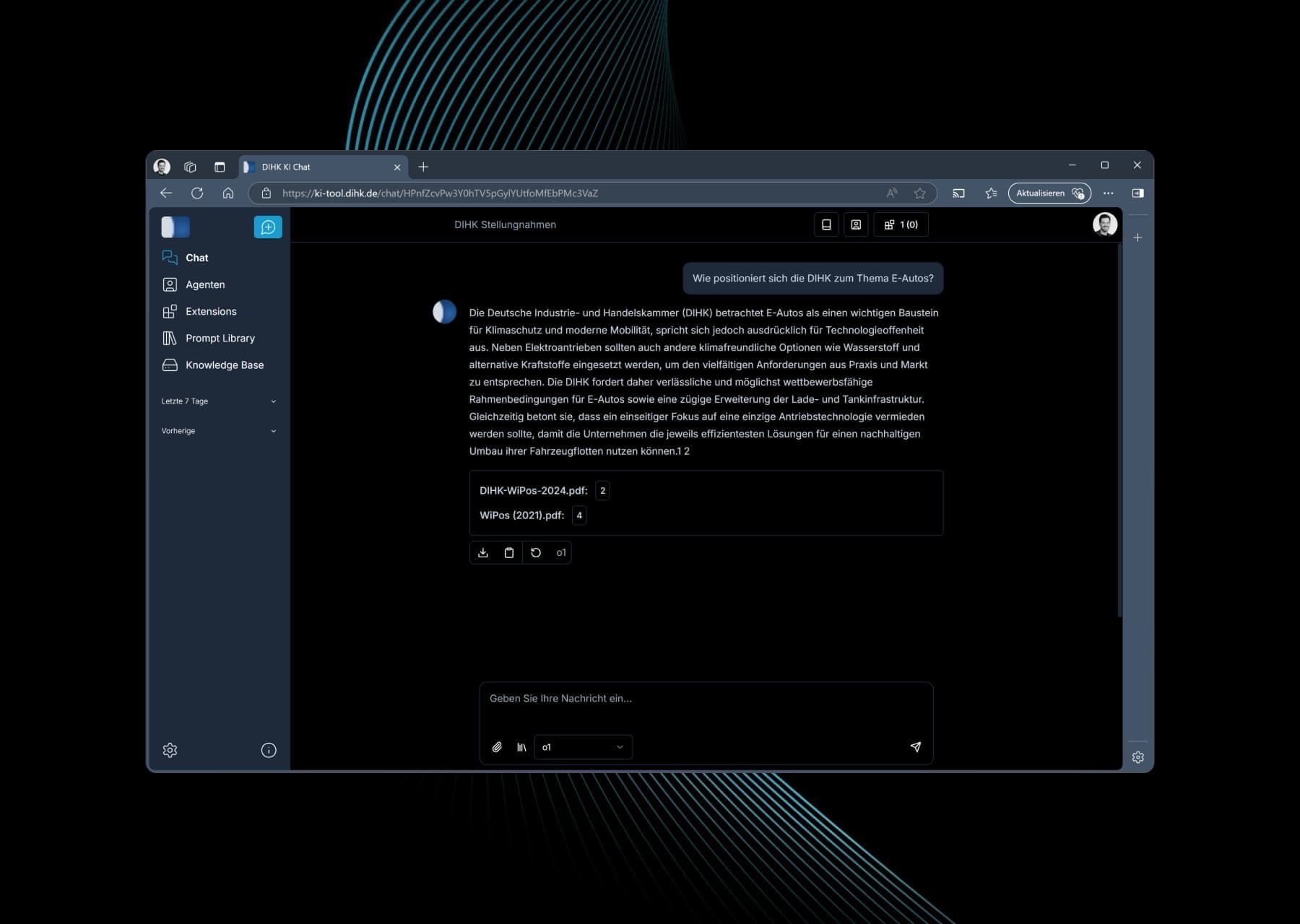Add item to Edge sidebar with plus
The image size is (1300, 924).
pyautogui.click(x=1137, y=237)
